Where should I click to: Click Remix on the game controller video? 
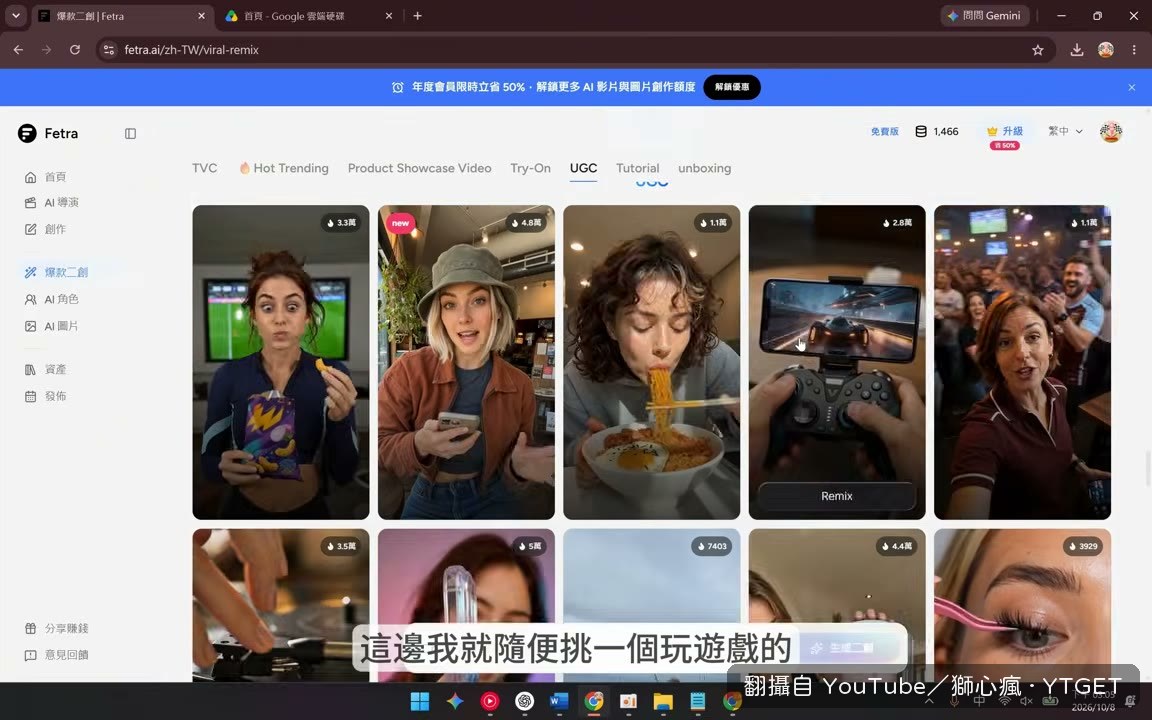(x=837, y=497)
